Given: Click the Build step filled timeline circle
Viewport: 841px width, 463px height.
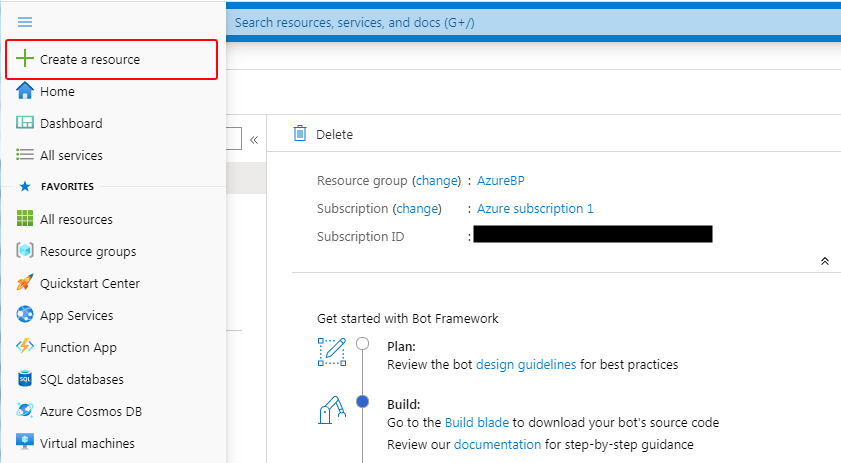Looking at the screenshot, I should tap(363, 401).
